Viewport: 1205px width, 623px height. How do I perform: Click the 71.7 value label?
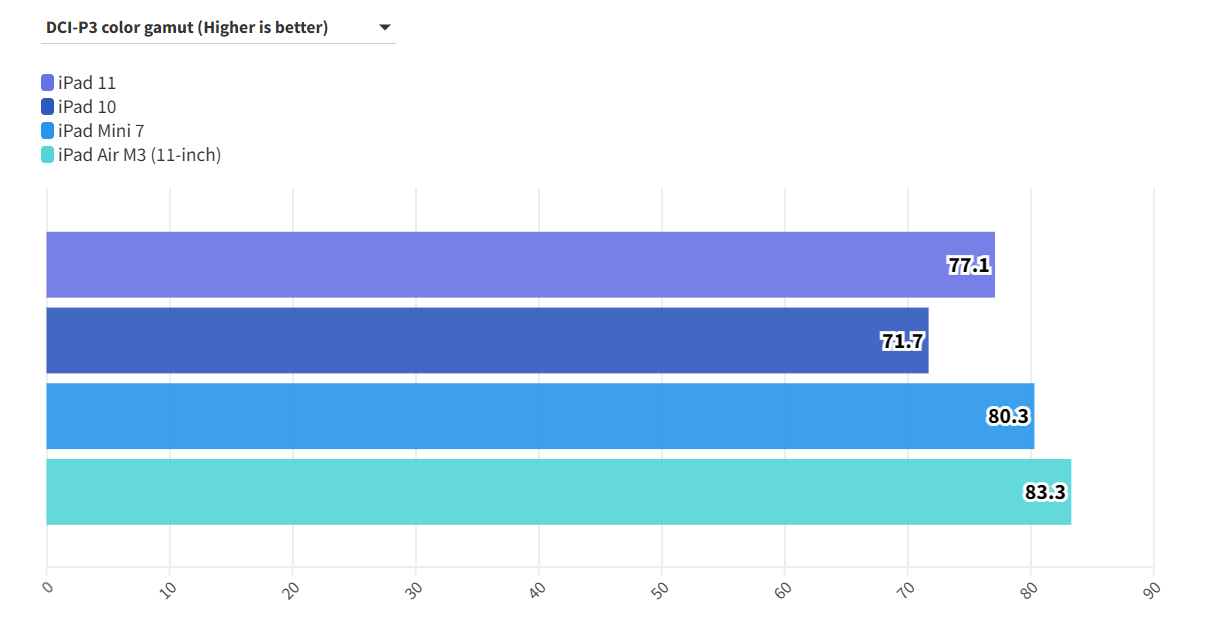pos(902,341)
